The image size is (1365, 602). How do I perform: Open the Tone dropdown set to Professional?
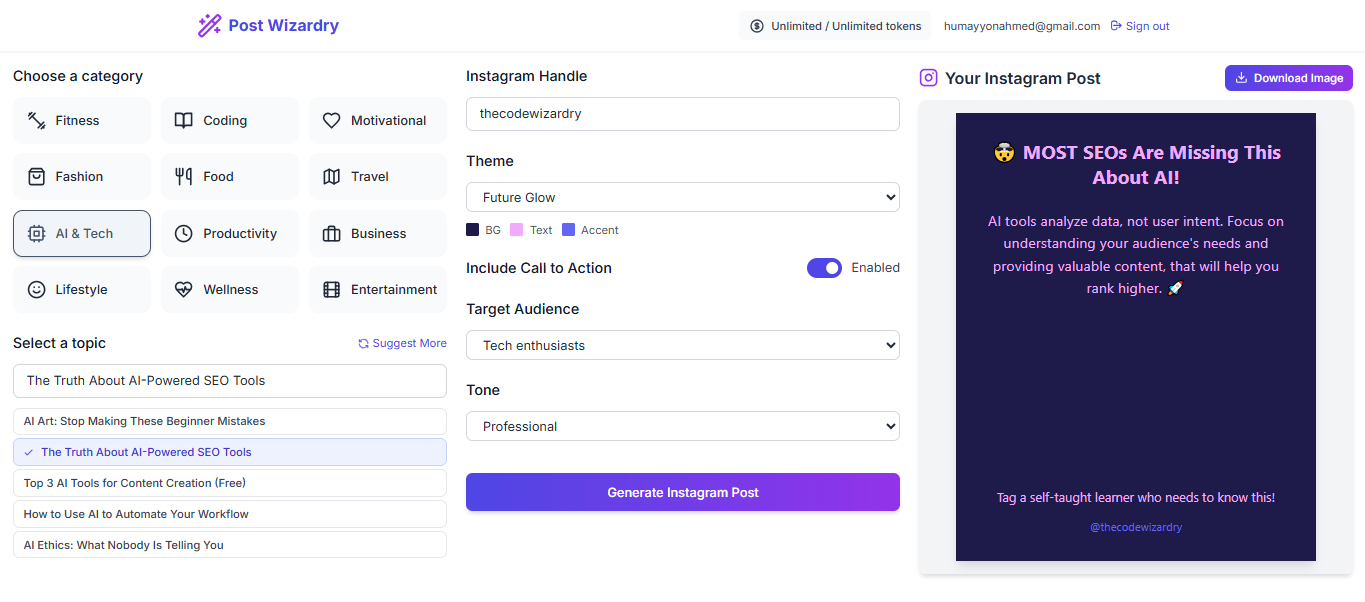682,426
